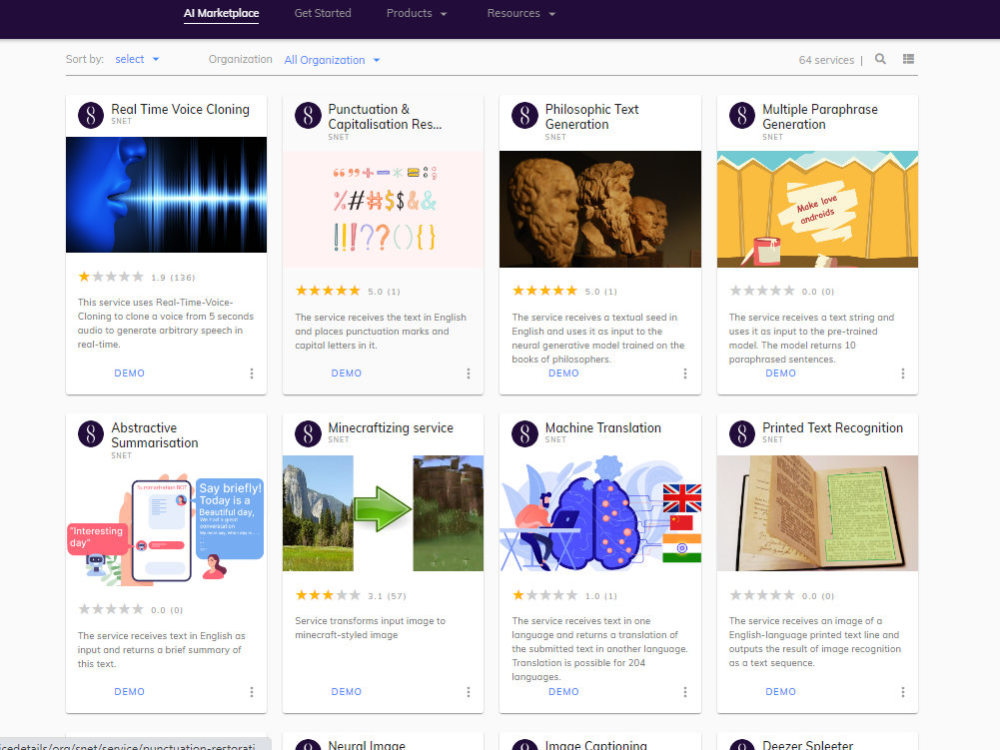Open more options menu on Abstractive Summarisation card
This screenshot has width=1000, height=750.
click(252, 692)
